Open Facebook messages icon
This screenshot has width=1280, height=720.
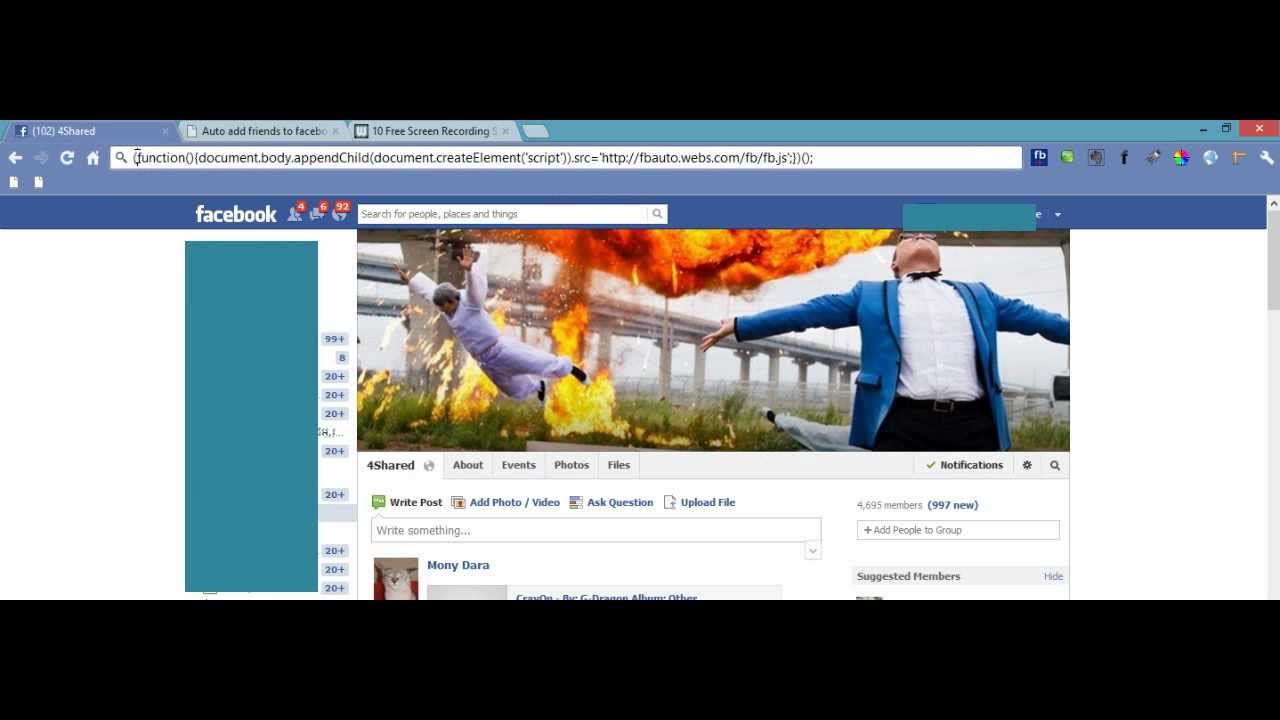(x=318, y=213)
